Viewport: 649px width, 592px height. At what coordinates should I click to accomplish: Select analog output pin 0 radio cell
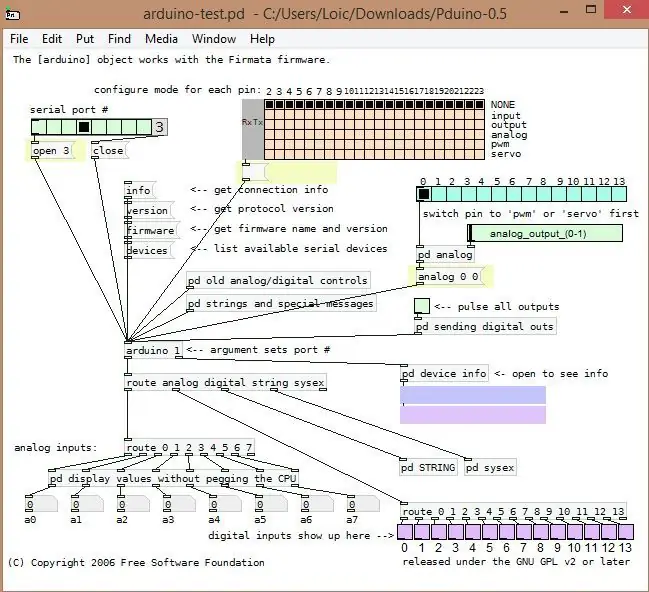click(x=424, y=194)
